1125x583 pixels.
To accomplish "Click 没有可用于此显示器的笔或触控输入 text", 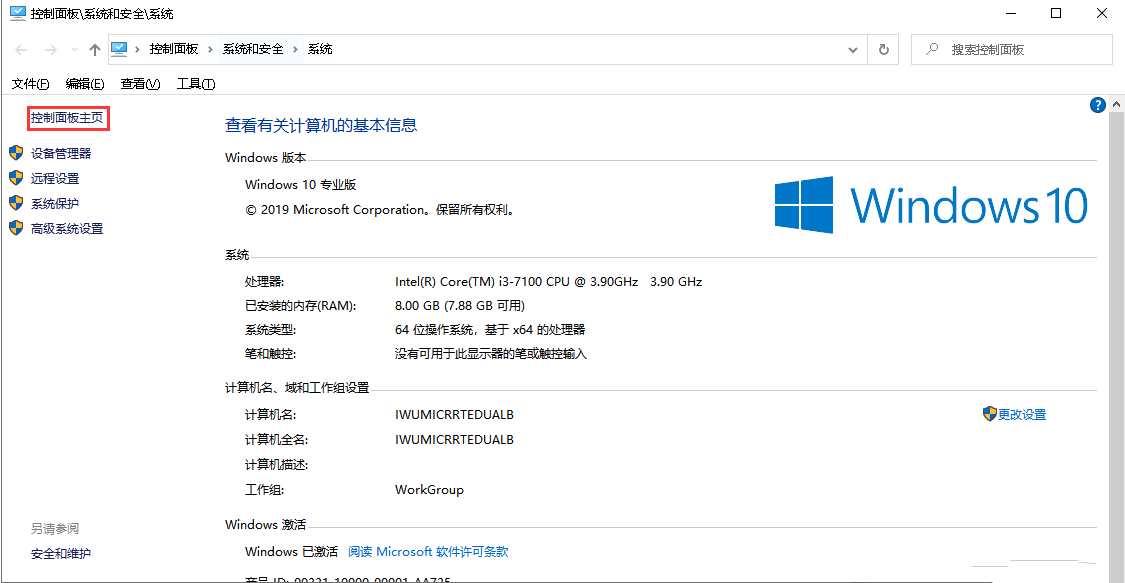I will pos(491,354).
